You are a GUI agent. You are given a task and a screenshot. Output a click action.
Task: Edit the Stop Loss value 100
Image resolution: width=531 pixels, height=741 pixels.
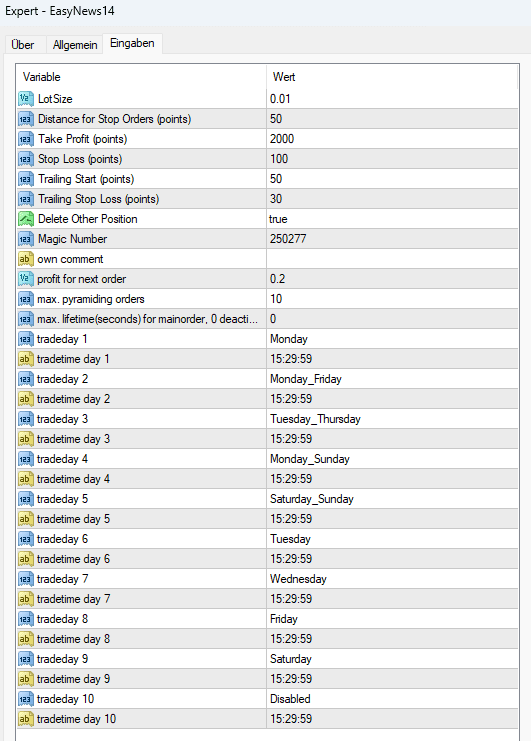[x=392, y=159]
